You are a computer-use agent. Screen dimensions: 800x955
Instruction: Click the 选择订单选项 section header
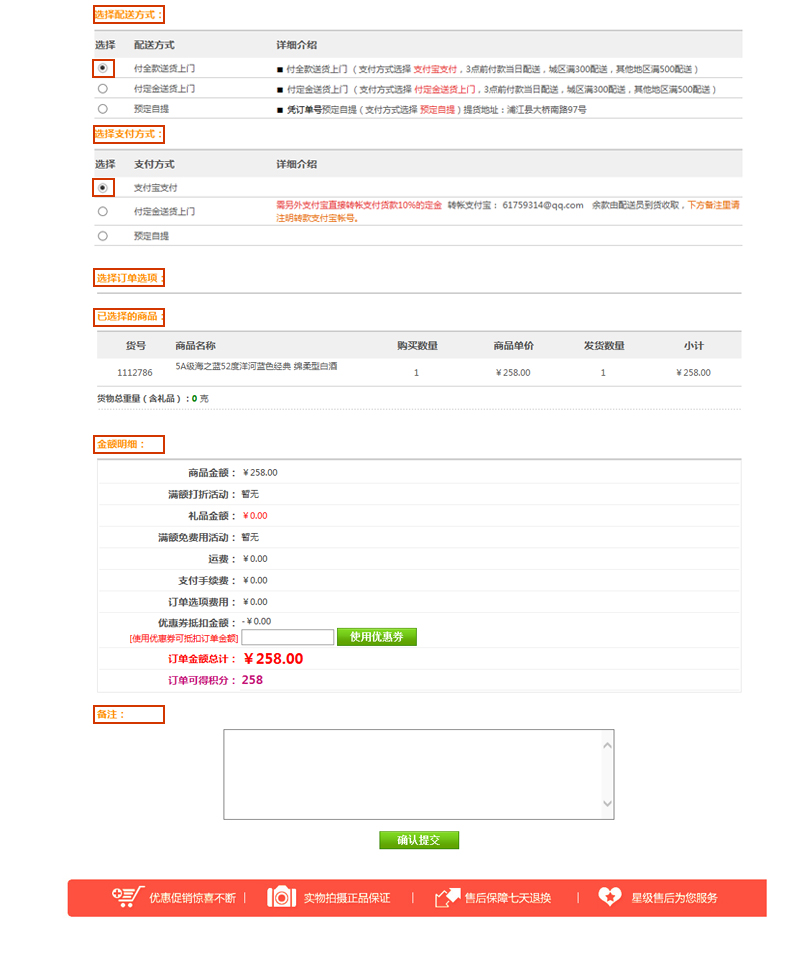click(129, 277)
